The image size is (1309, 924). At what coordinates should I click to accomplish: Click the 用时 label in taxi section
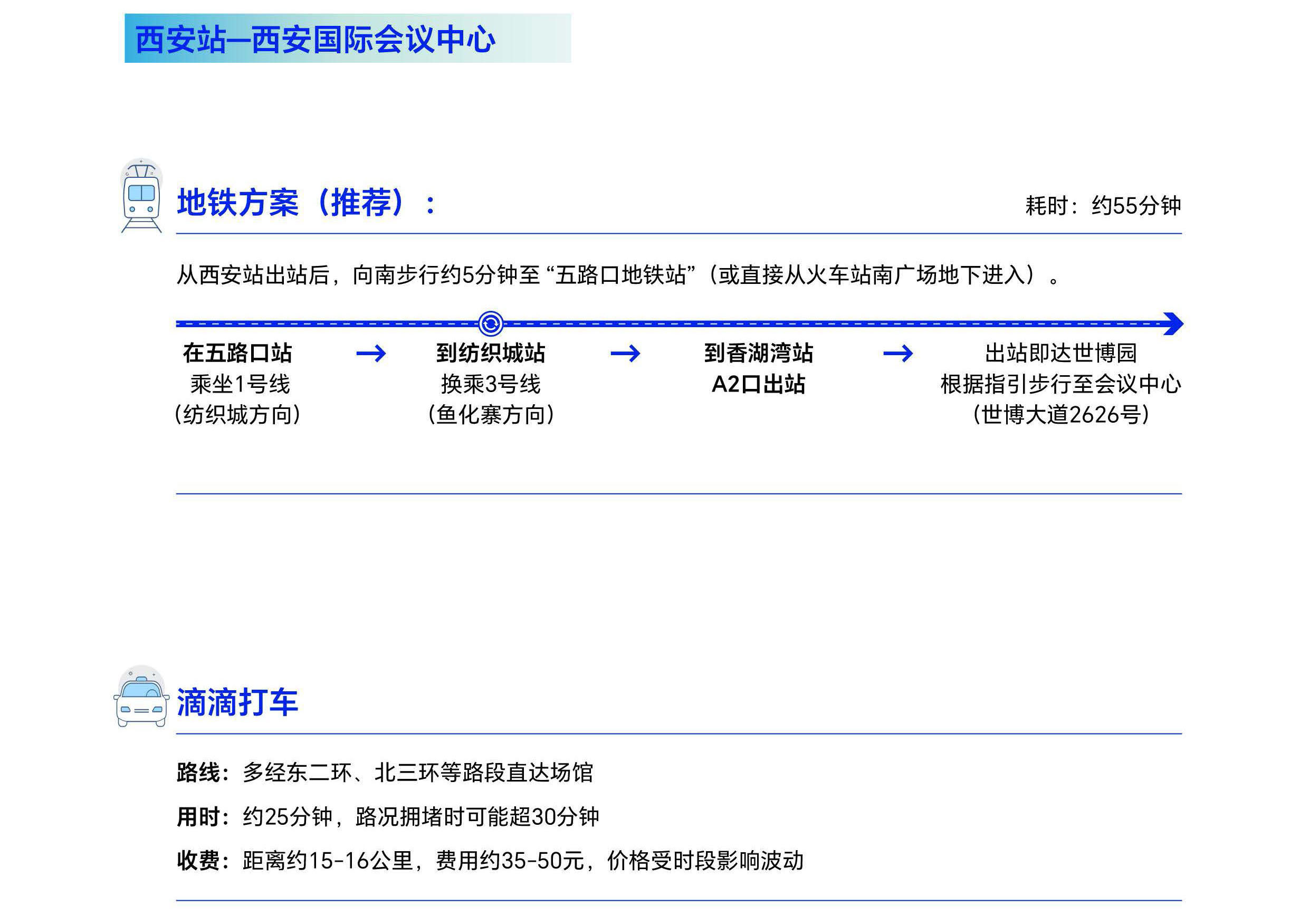(x=198, y=817)
